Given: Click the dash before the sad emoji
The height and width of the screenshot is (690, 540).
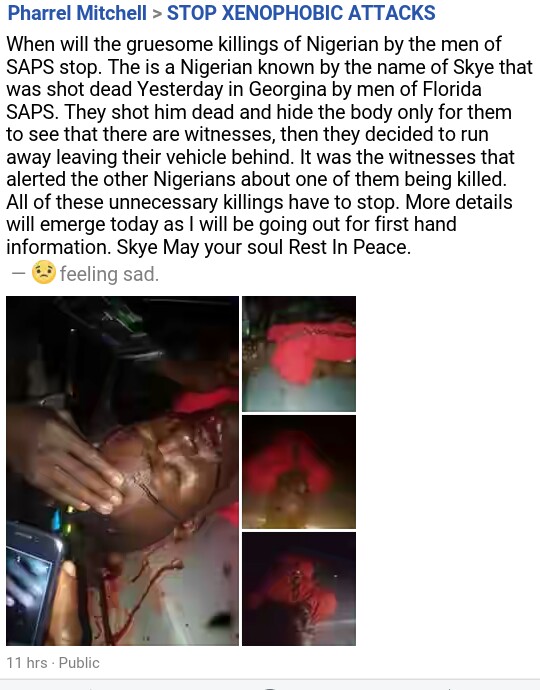Looking at the screenshot, I should tap(19, 274).
